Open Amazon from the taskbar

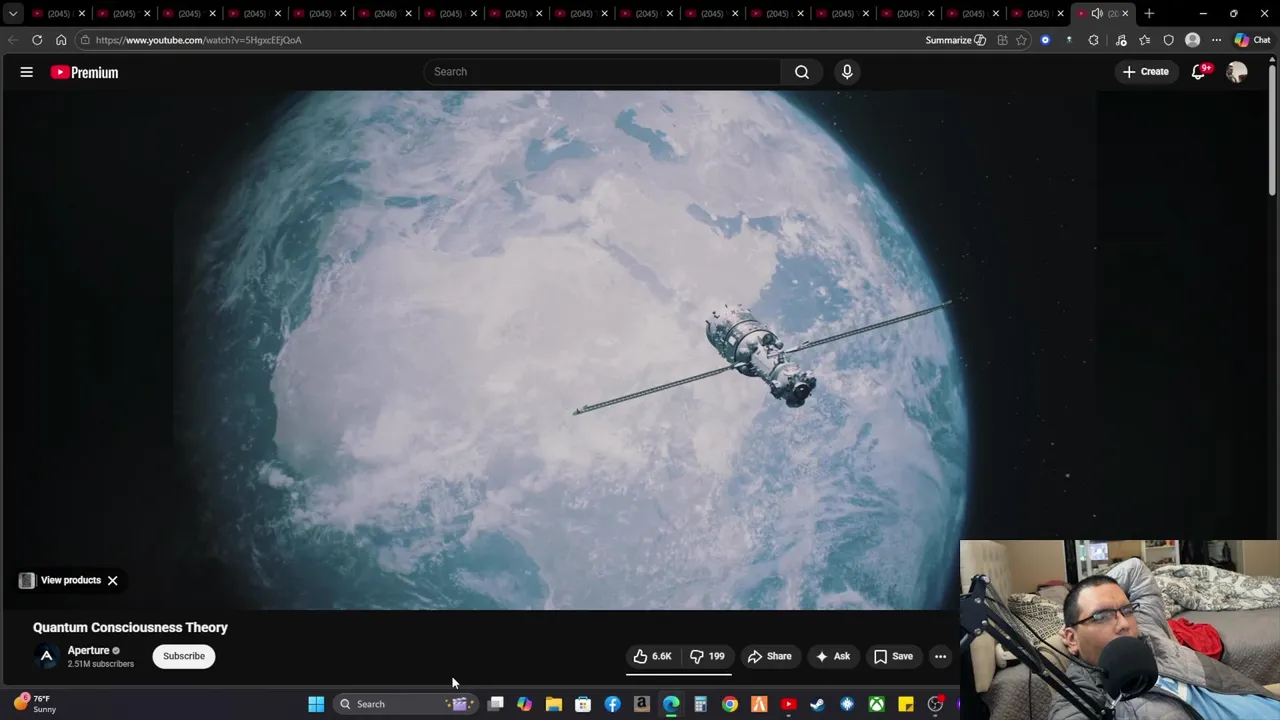[641, 704]
